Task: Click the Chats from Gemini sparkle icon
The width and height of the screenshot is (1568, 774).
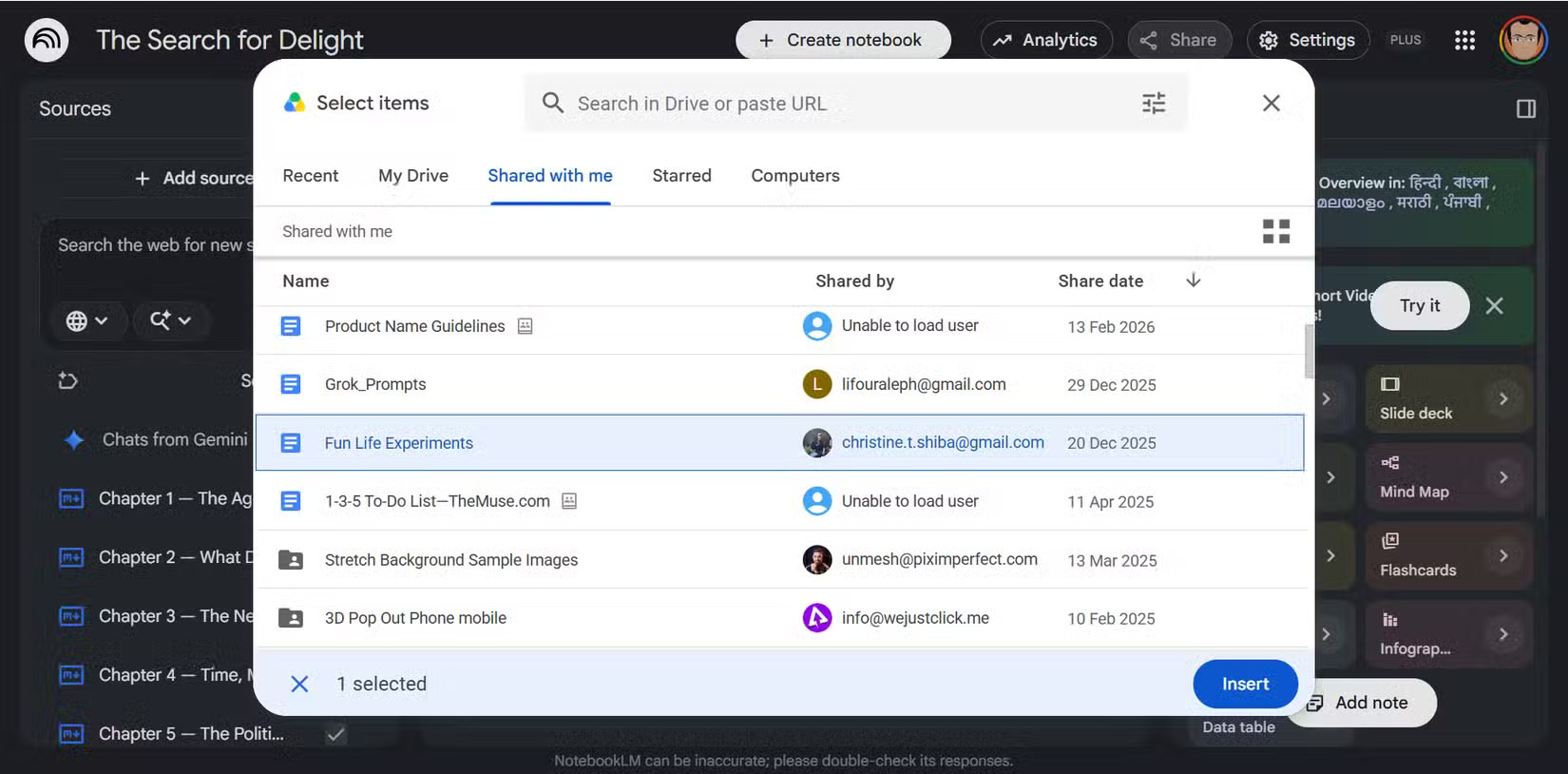Action: [73, 439]
